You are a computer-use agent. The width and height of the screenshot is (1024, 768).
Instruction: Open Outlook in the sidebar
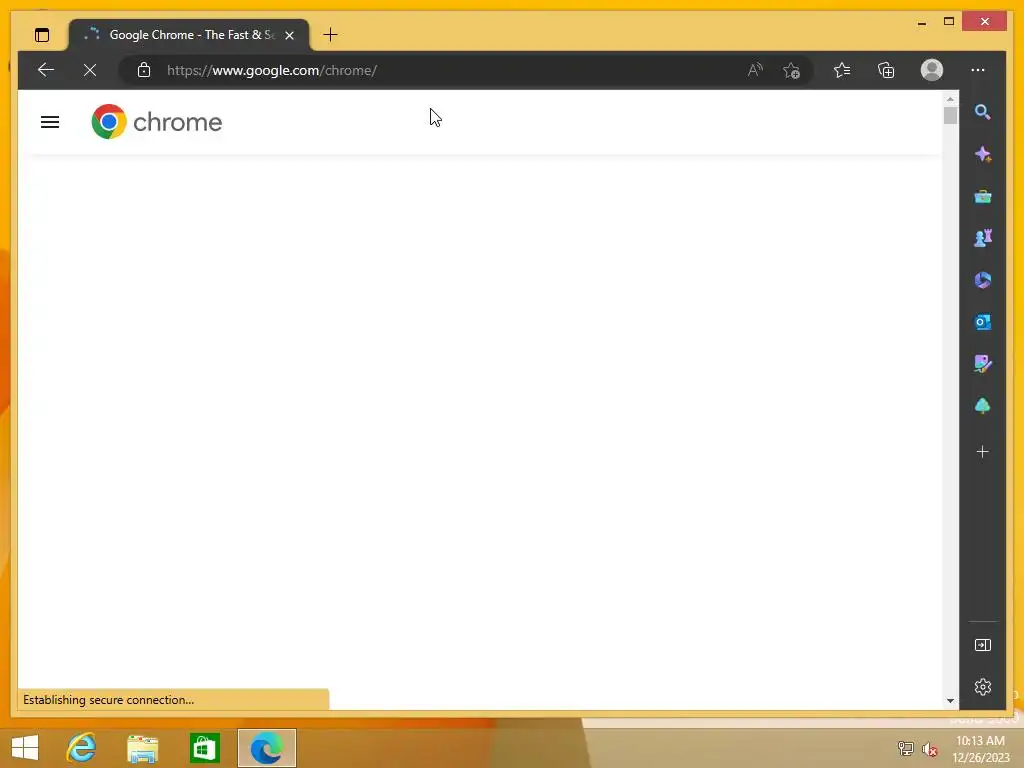982,322
